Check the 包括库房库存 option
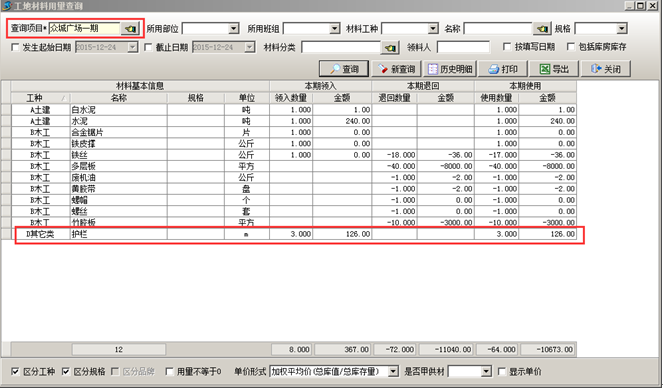The width and height of the screenshot is (663, 389). coord(571,47)
